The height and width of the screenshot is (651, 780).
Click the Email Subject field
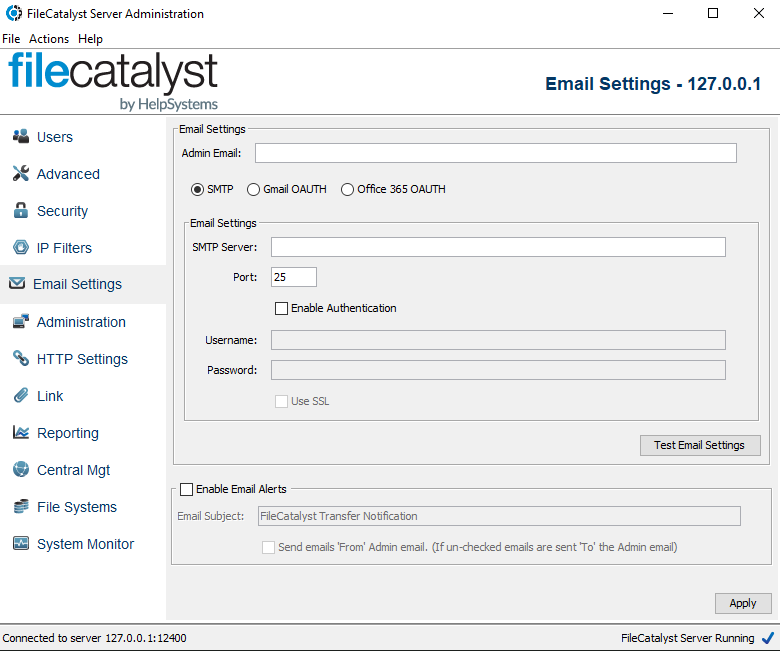[x=499, y=516]
